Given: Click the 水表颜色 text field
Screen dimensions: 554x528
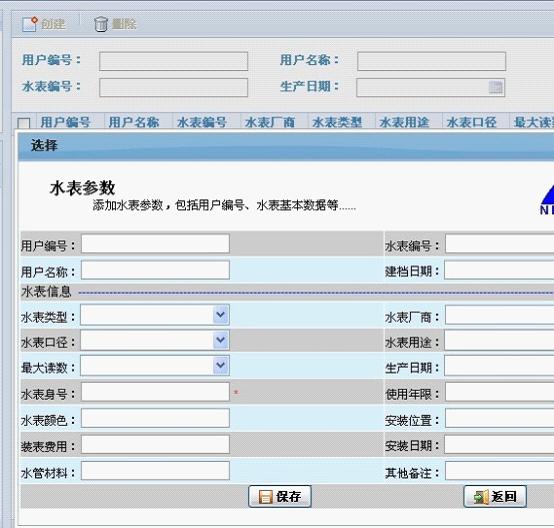Looking at the screenshot, I should click(155, 418).
